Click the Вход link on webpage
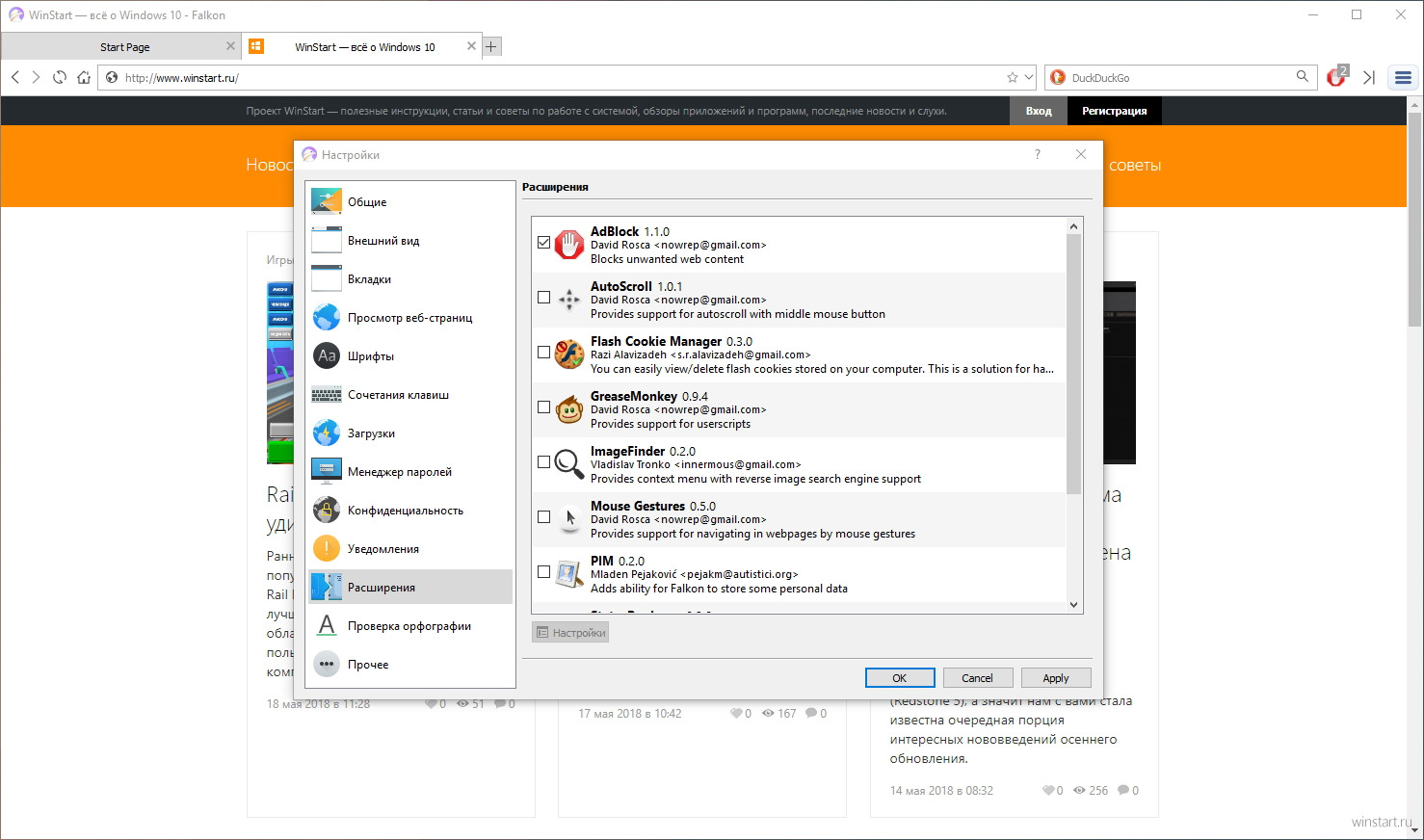The image size is (1424, 840). tap(1039, 111)
